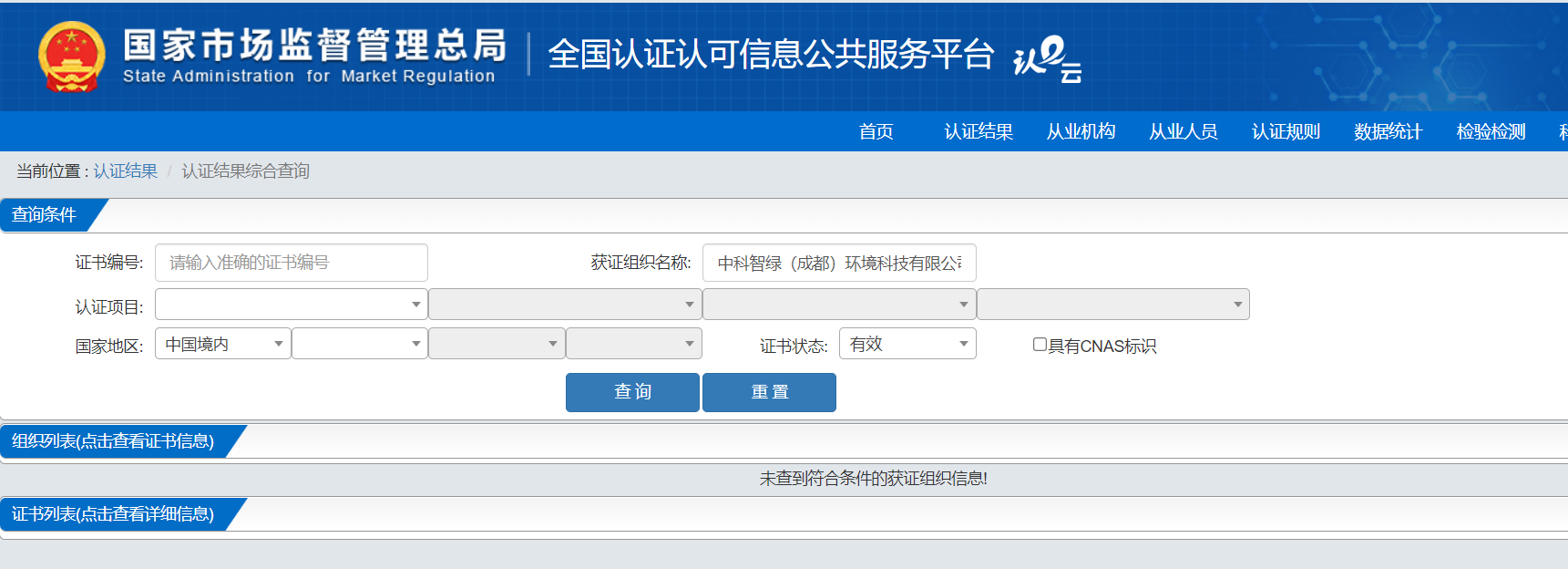Click the 组织列表 section header
The height and width of the screenshot is (569, 1568).
point(113,441)
